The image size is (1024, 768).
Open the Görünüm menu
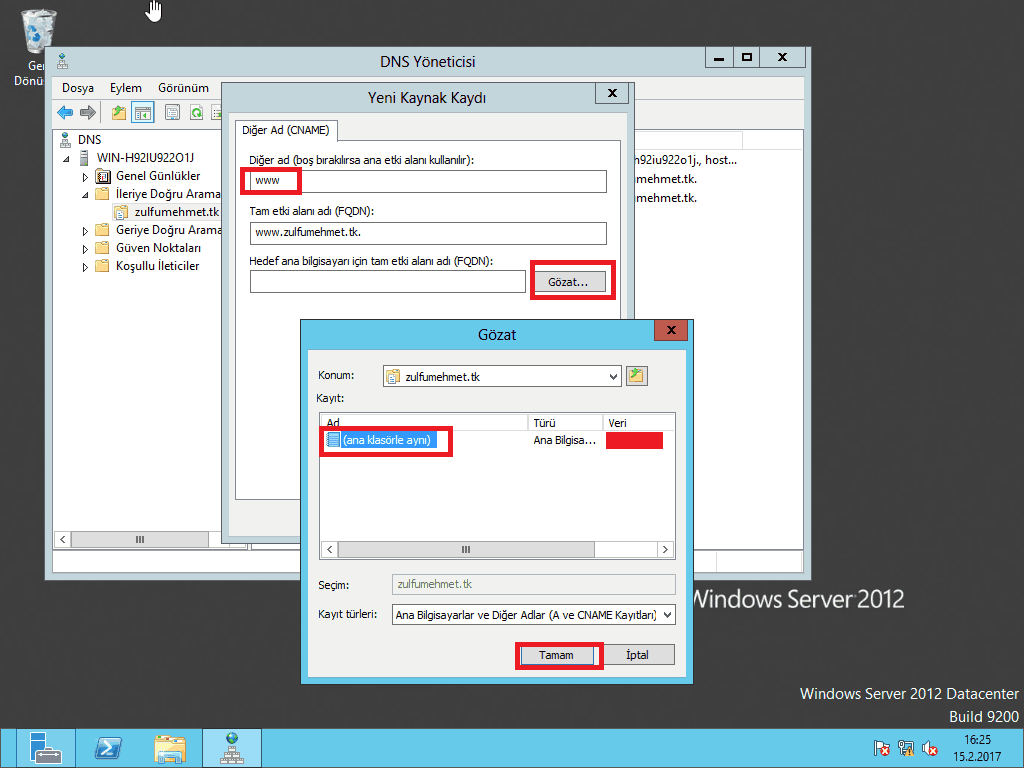[184, 88]
